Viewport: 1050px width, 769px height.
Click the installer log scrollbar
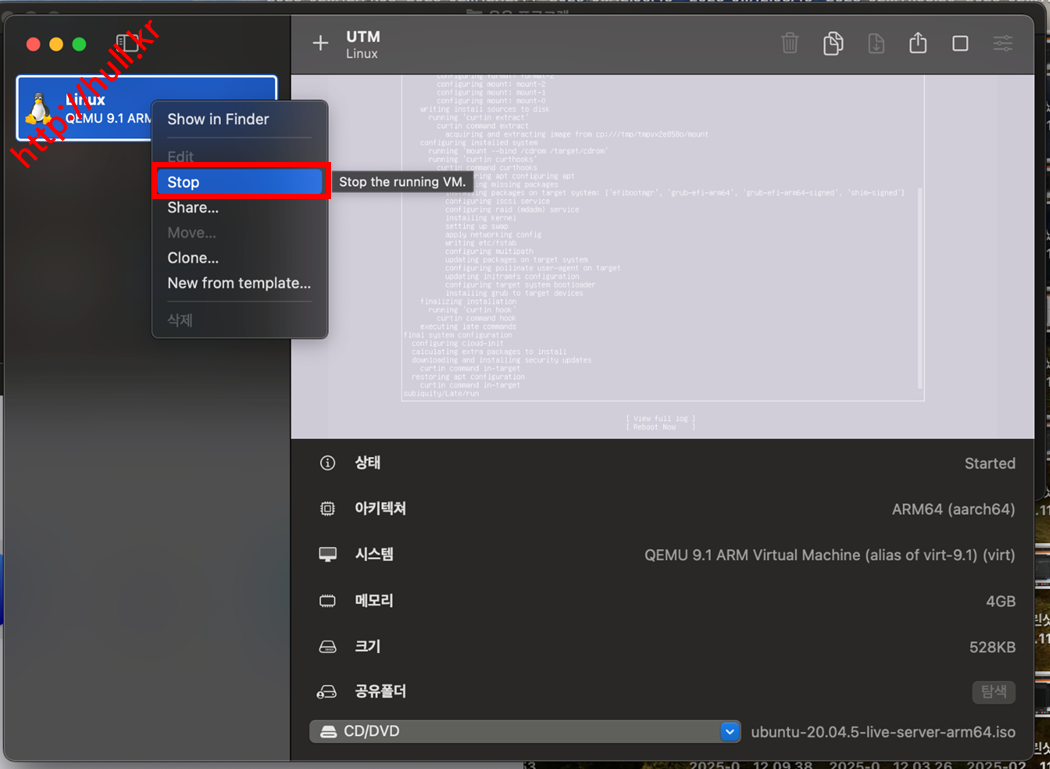pyautogui.click(x=920, y=288)
